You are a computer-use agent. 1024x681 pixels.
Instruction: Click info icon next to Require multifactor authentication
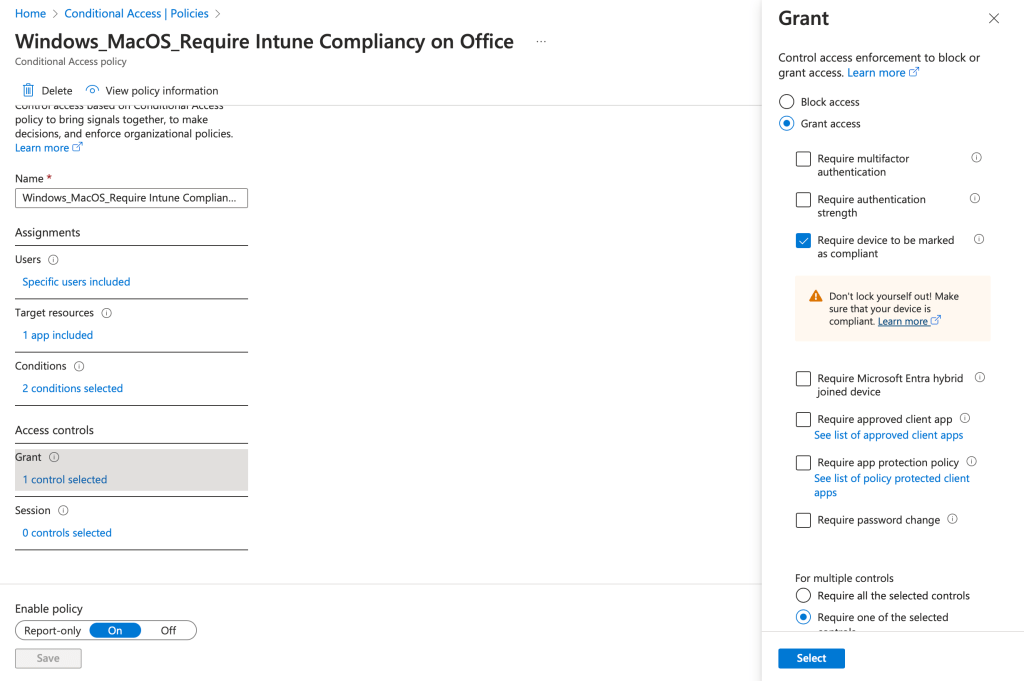click(976, 158)
